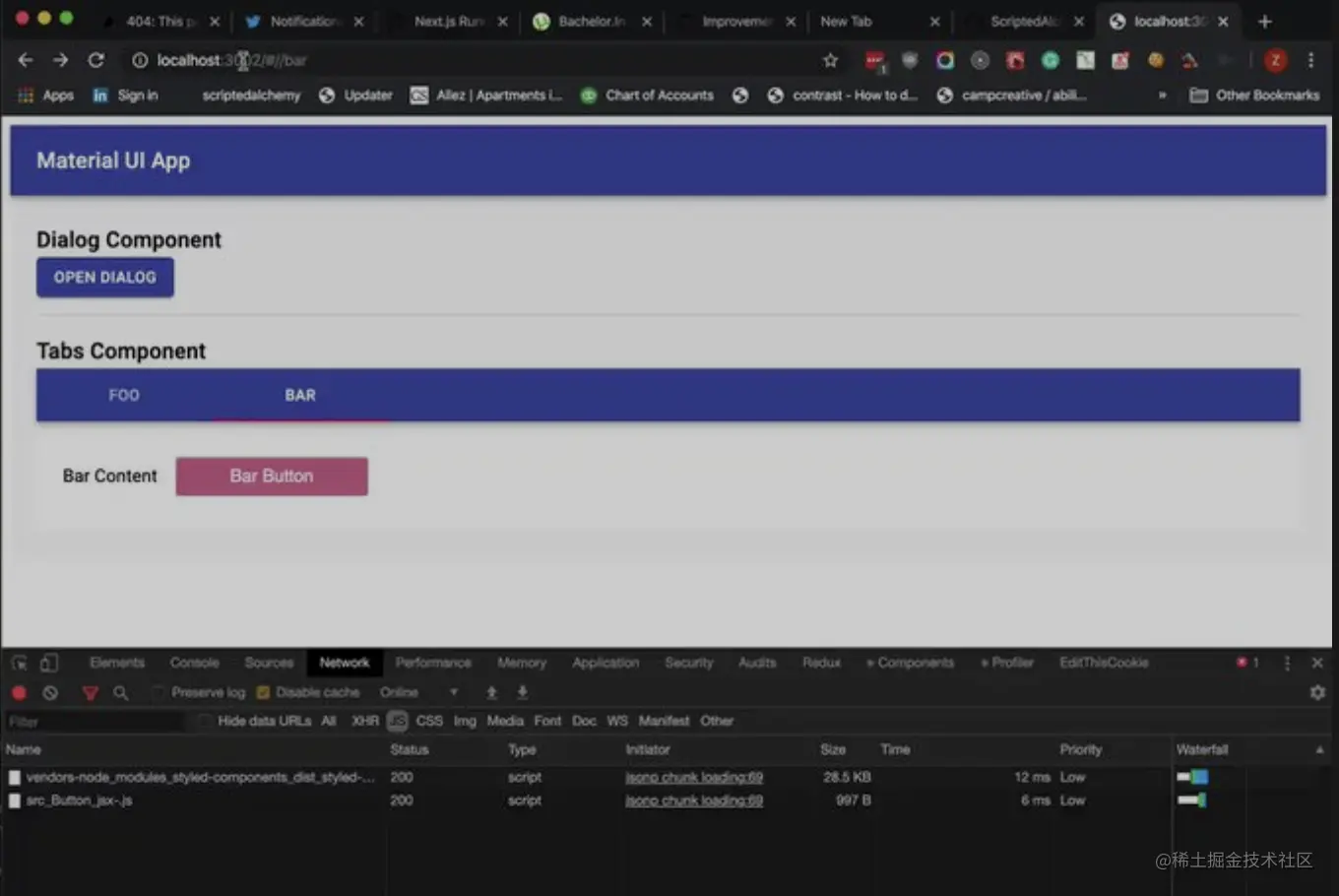Toggle the red network filter funnel

[x=90, y=693]
